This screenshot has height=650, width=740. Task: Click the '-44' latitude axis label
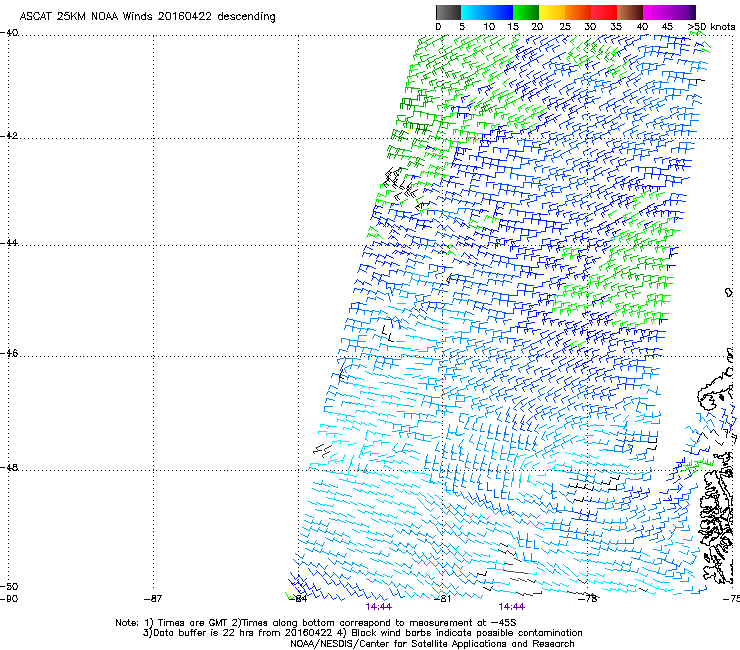9,243
